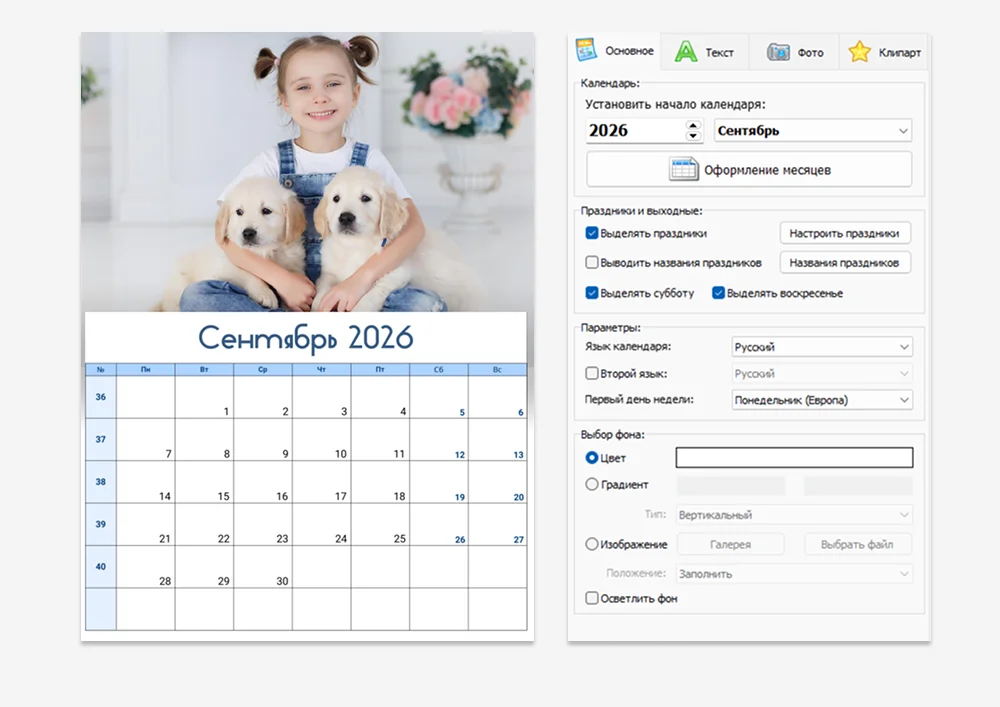Switch to the Текст tab
Screen dimensions: 1000x707
[706, 52]
